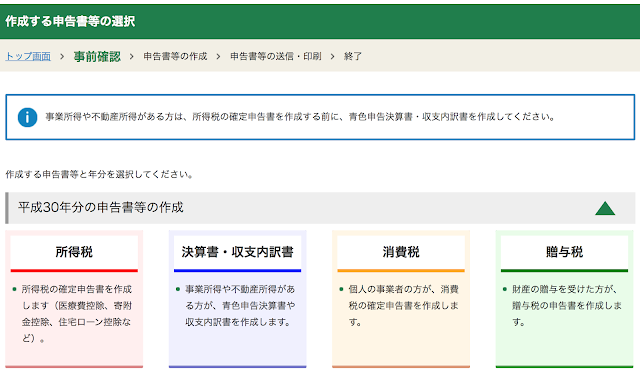
Task: Click the 事前確認 breadcrumb step
Action: (x=97, y=56)
